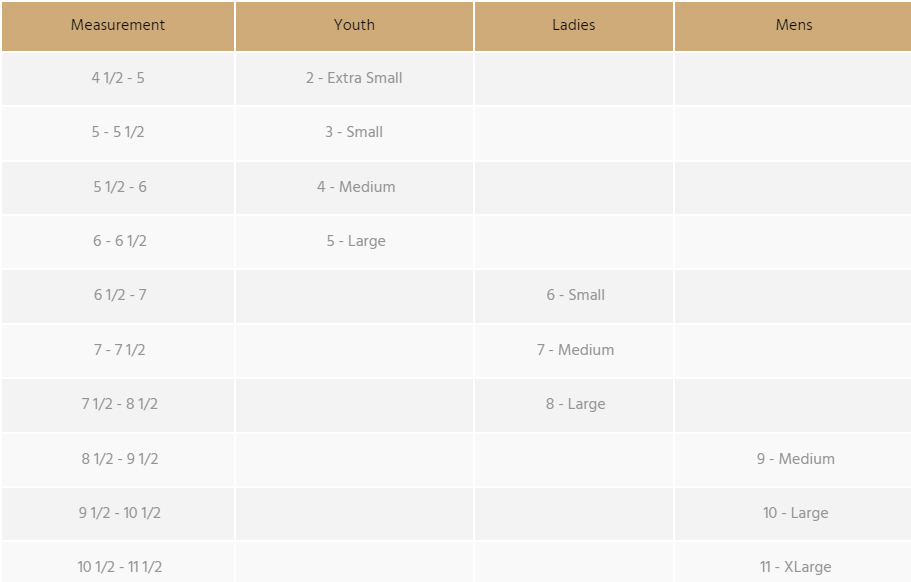Click the 2 - Extra Small youth size
The width and height of the screenshot is (911, 582).
click(354, 78)
